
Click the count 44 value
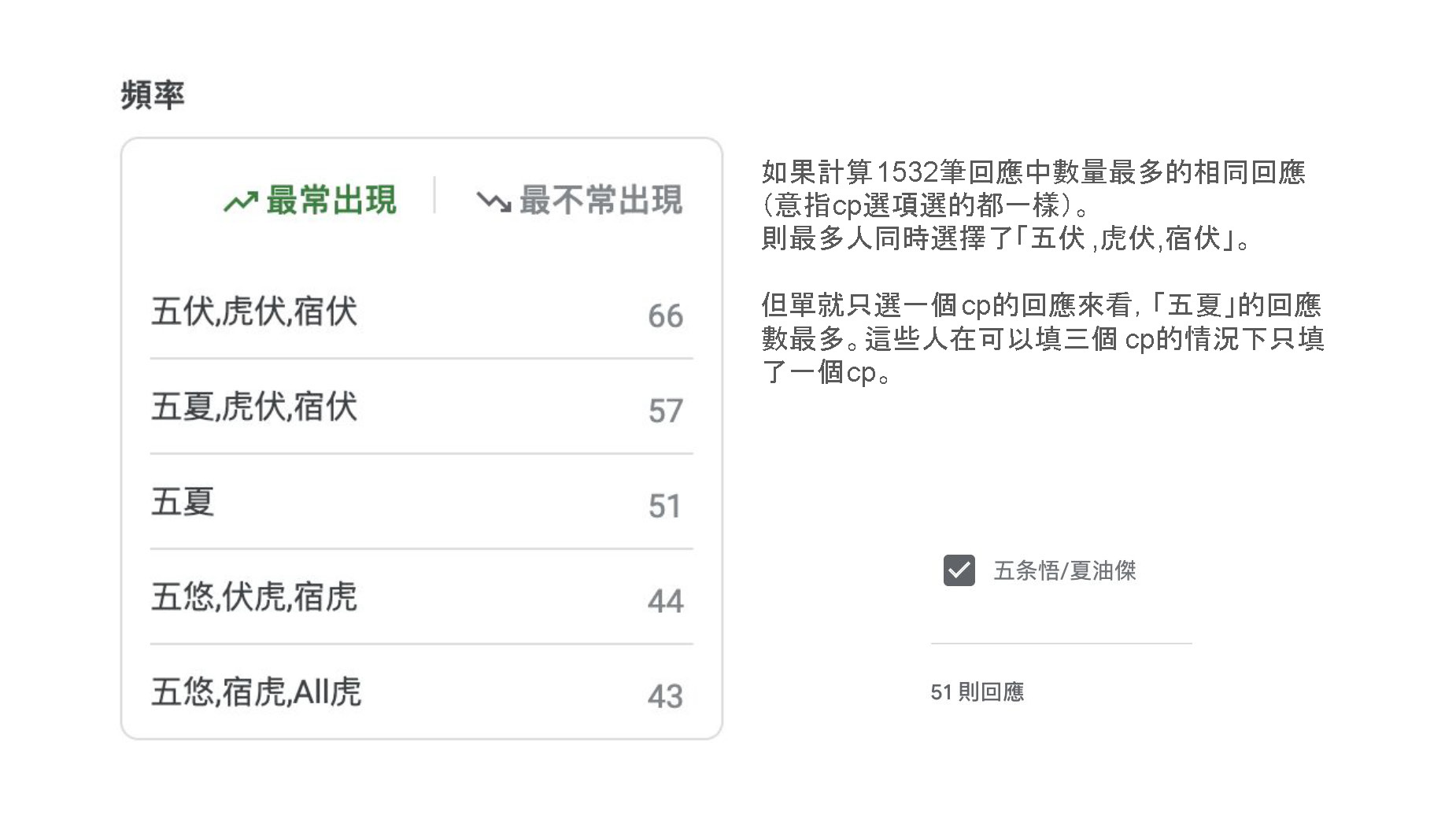665,601
